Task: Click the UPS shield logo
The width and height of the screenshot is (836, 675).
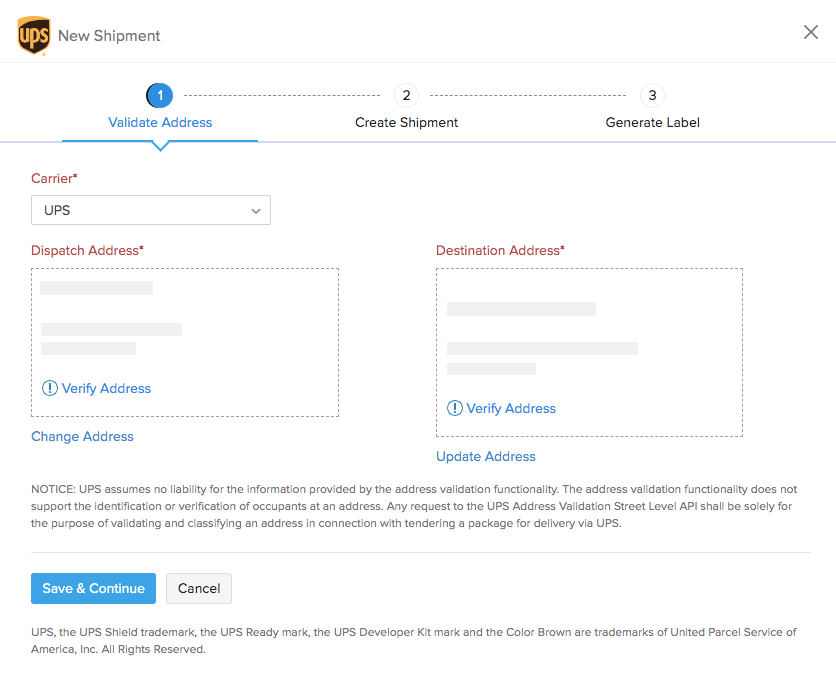Action: click(34, 35)
